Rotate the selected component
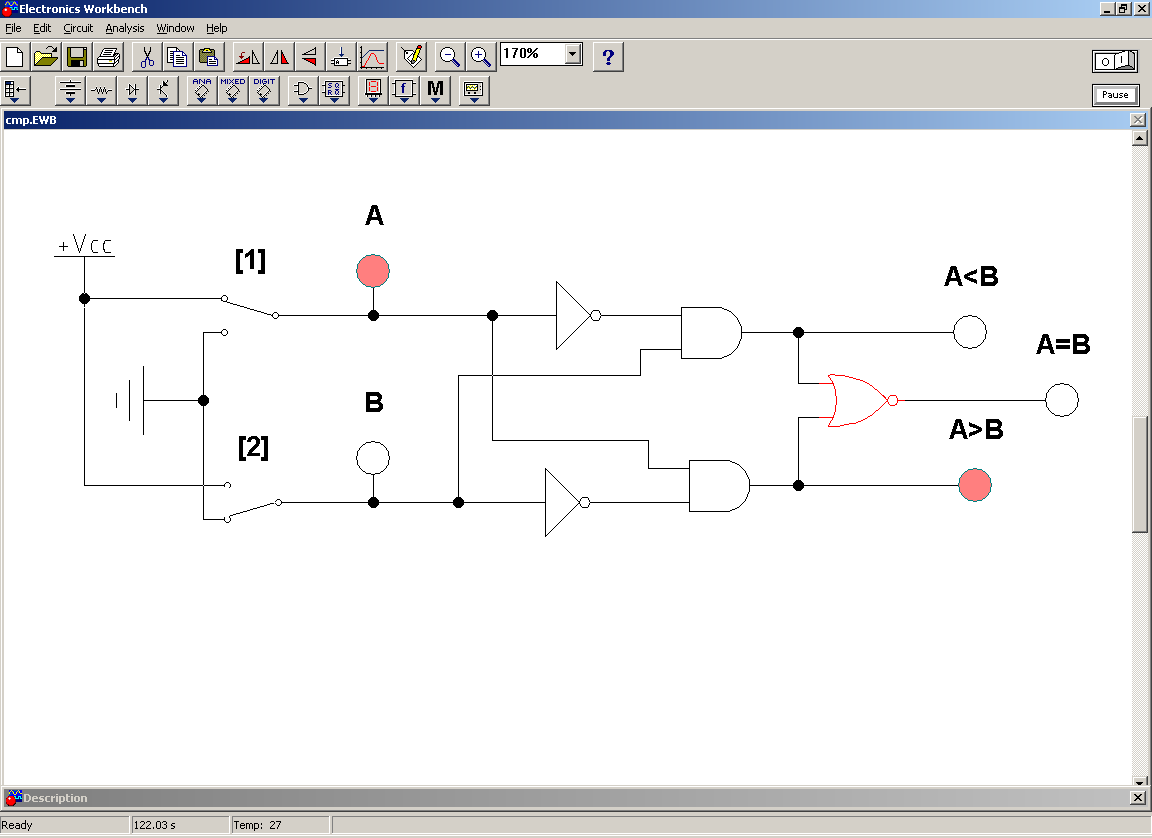 pyautogui.click(x=248, y=57)
